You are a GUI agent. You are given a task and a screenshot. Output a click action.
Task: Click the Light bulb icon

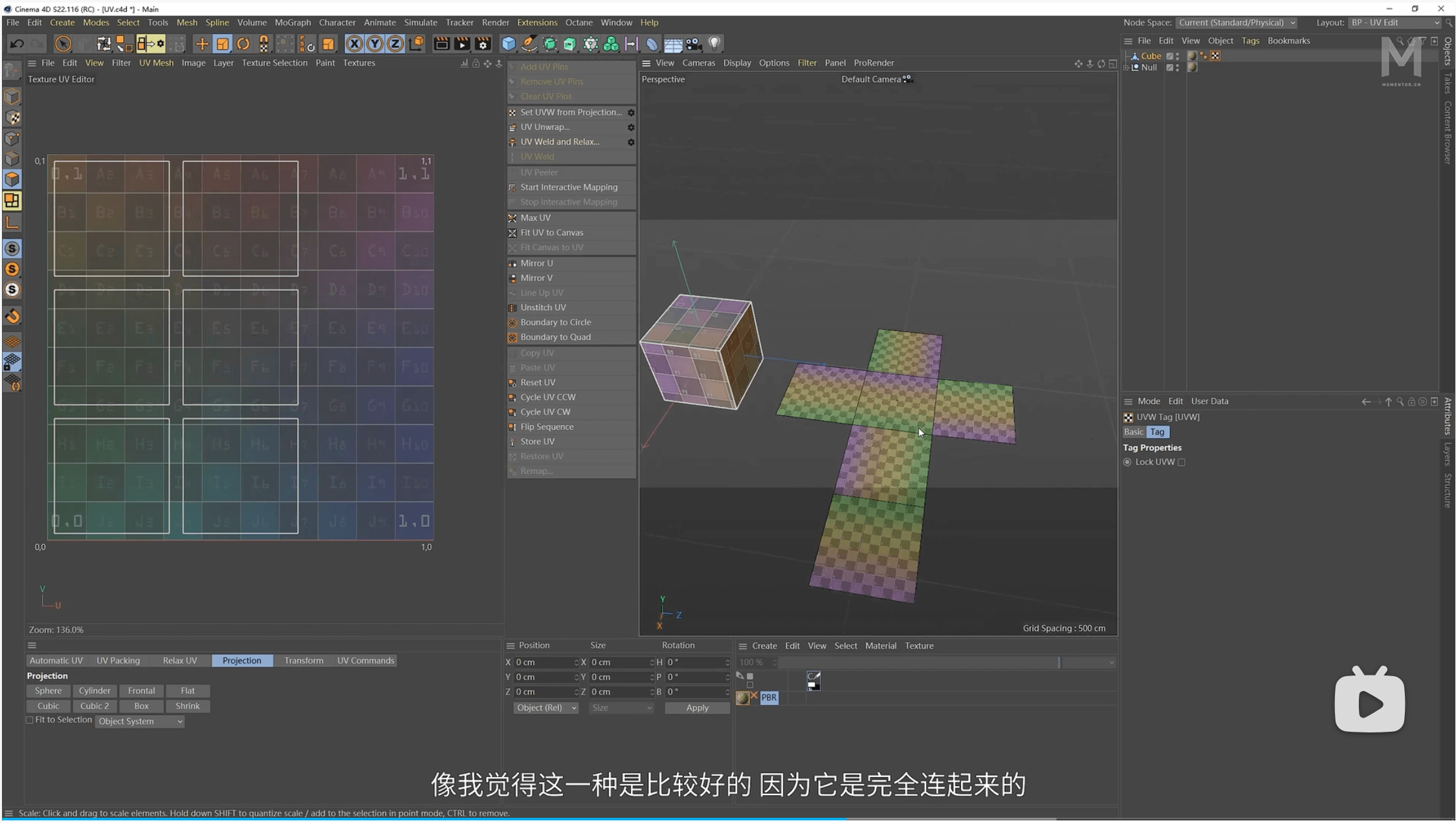[714, 44]
